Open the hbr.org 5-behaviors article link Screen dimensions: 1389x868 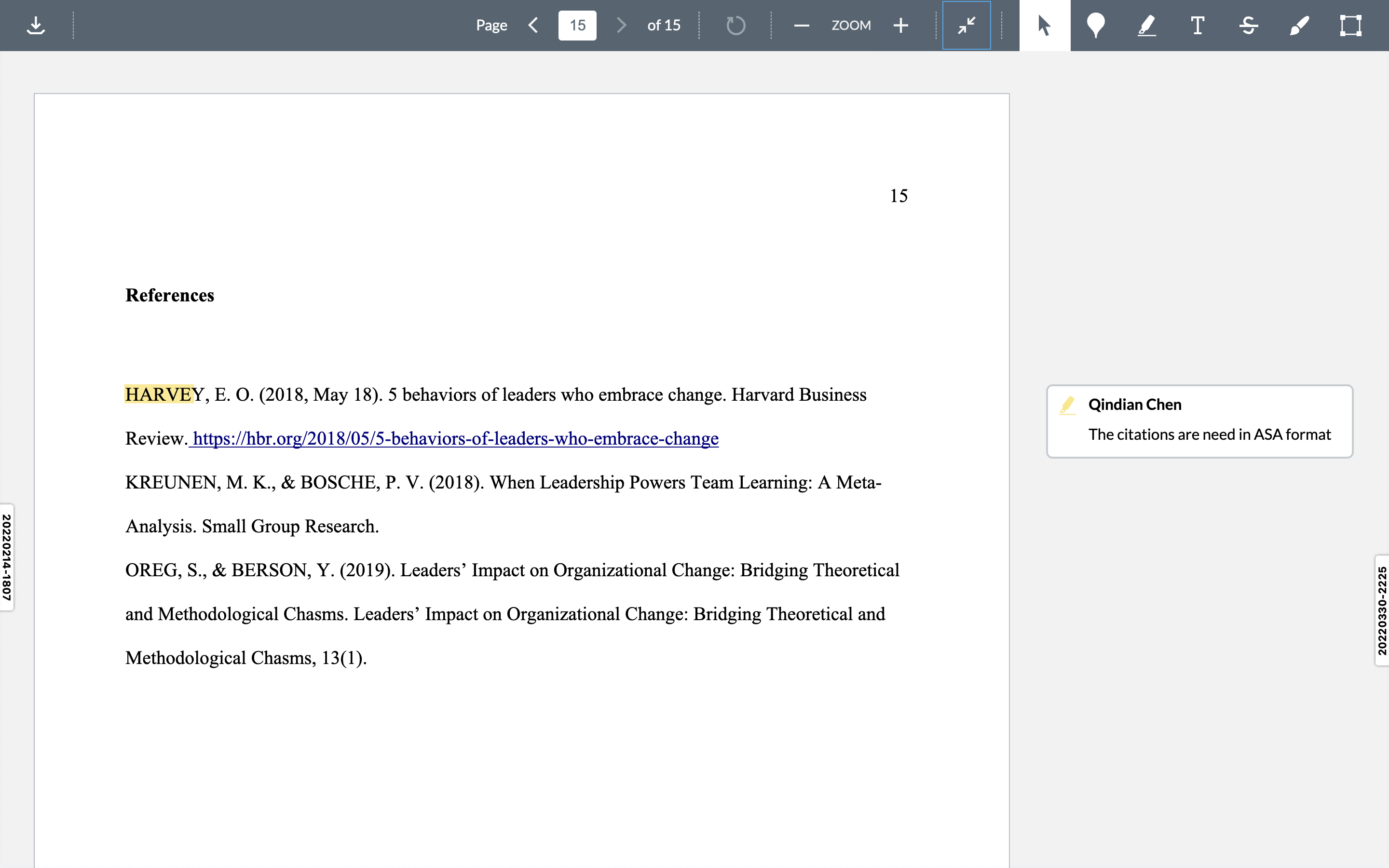tap(456, 439)
